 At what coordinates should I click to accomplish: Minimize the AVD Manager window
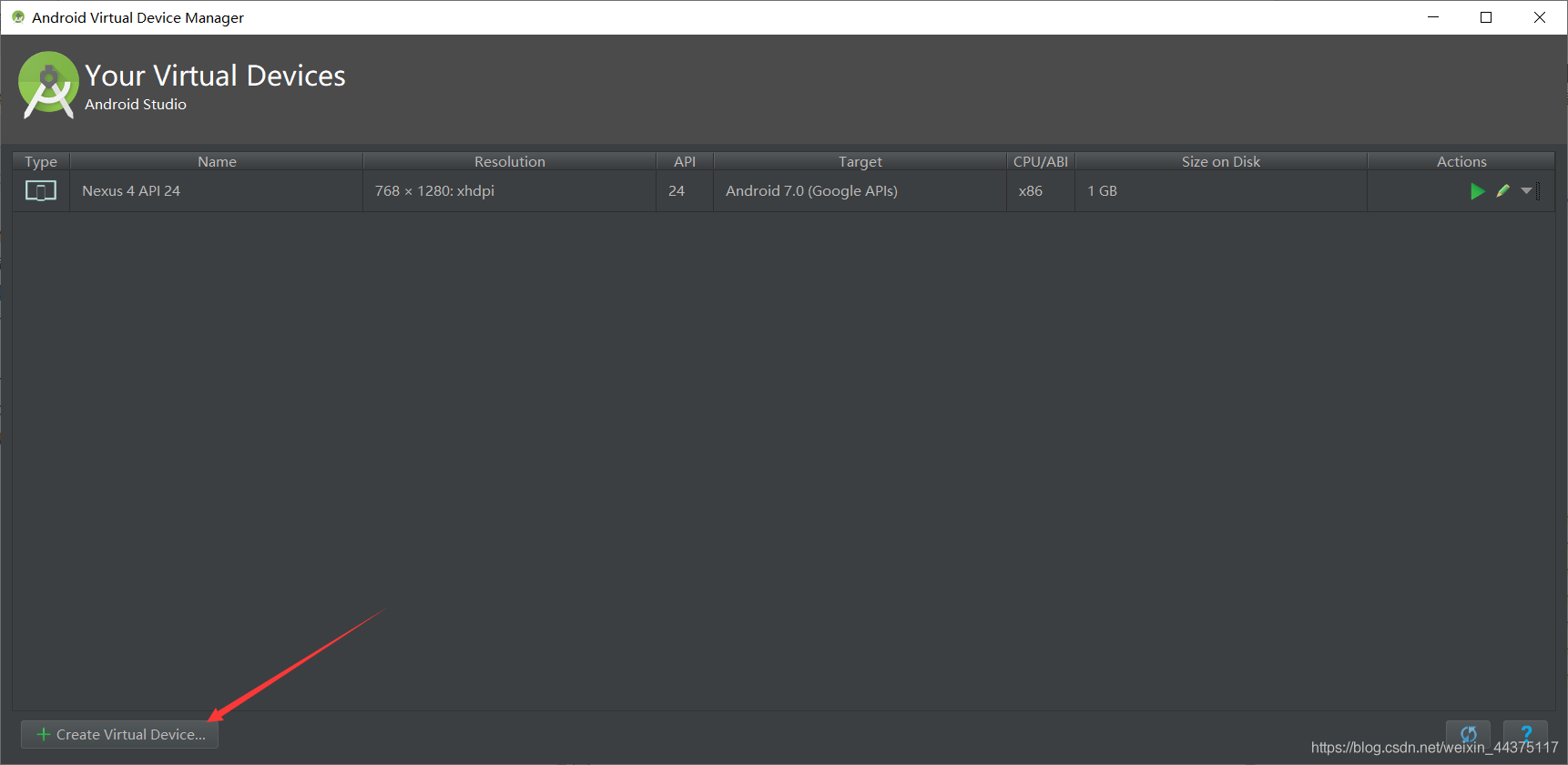point(1433,17)
